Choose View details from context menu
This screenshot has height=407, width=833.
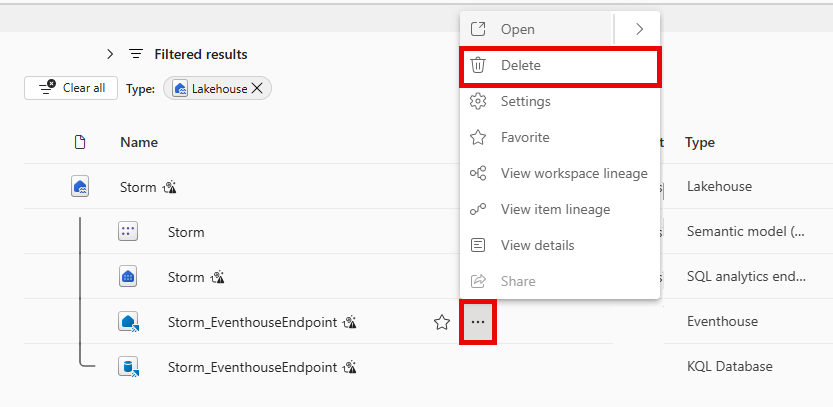537,246
